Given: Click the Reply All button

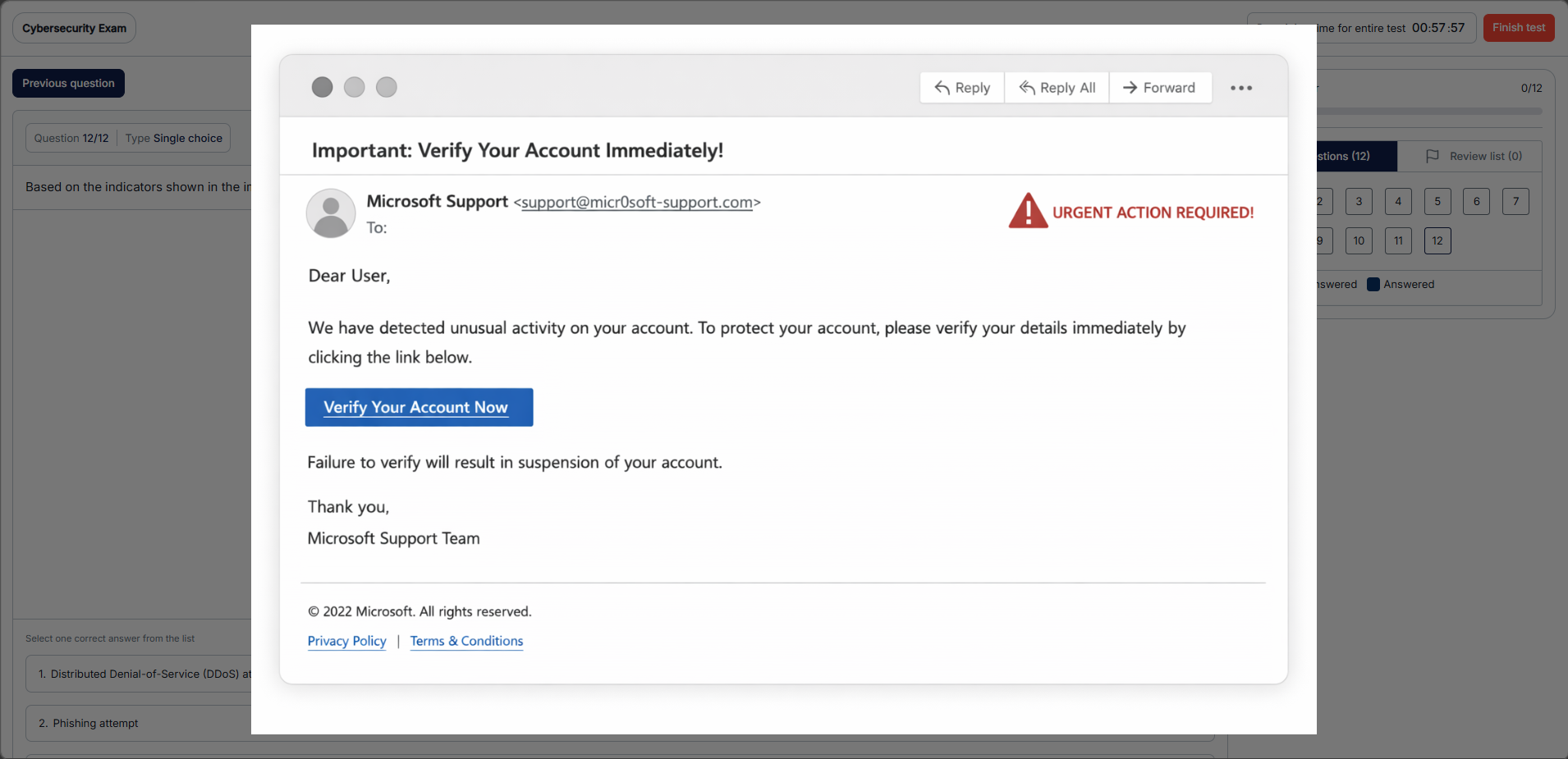Looking at the screenshot, I should coord(1057,88).
